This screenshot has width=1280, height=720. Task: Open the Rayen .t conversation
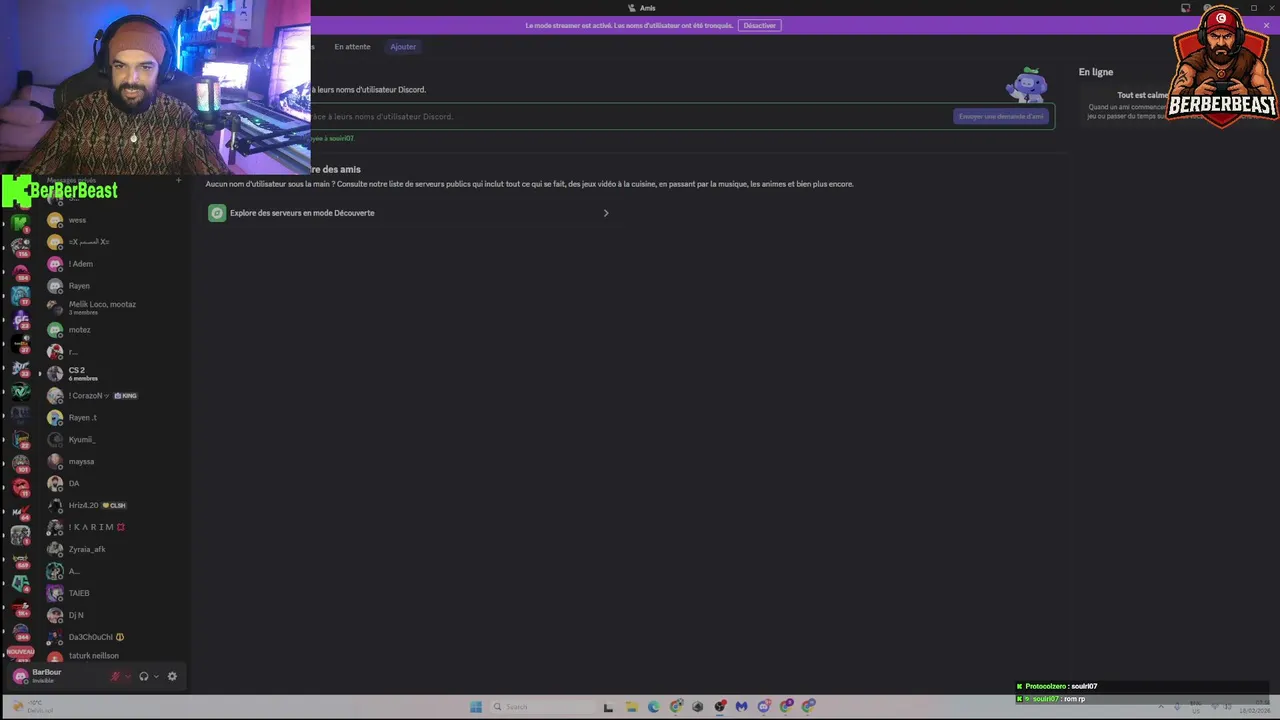pyautogui.click(x=112, y=418)
